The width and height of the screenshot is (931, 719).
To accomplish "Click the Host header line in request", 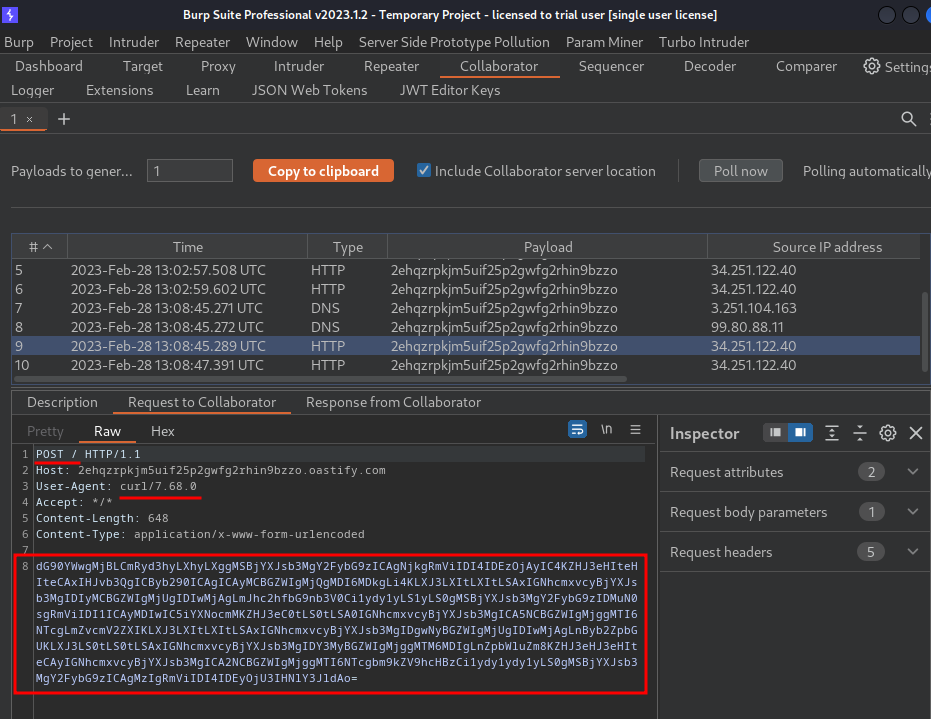I will click(211, 470).
